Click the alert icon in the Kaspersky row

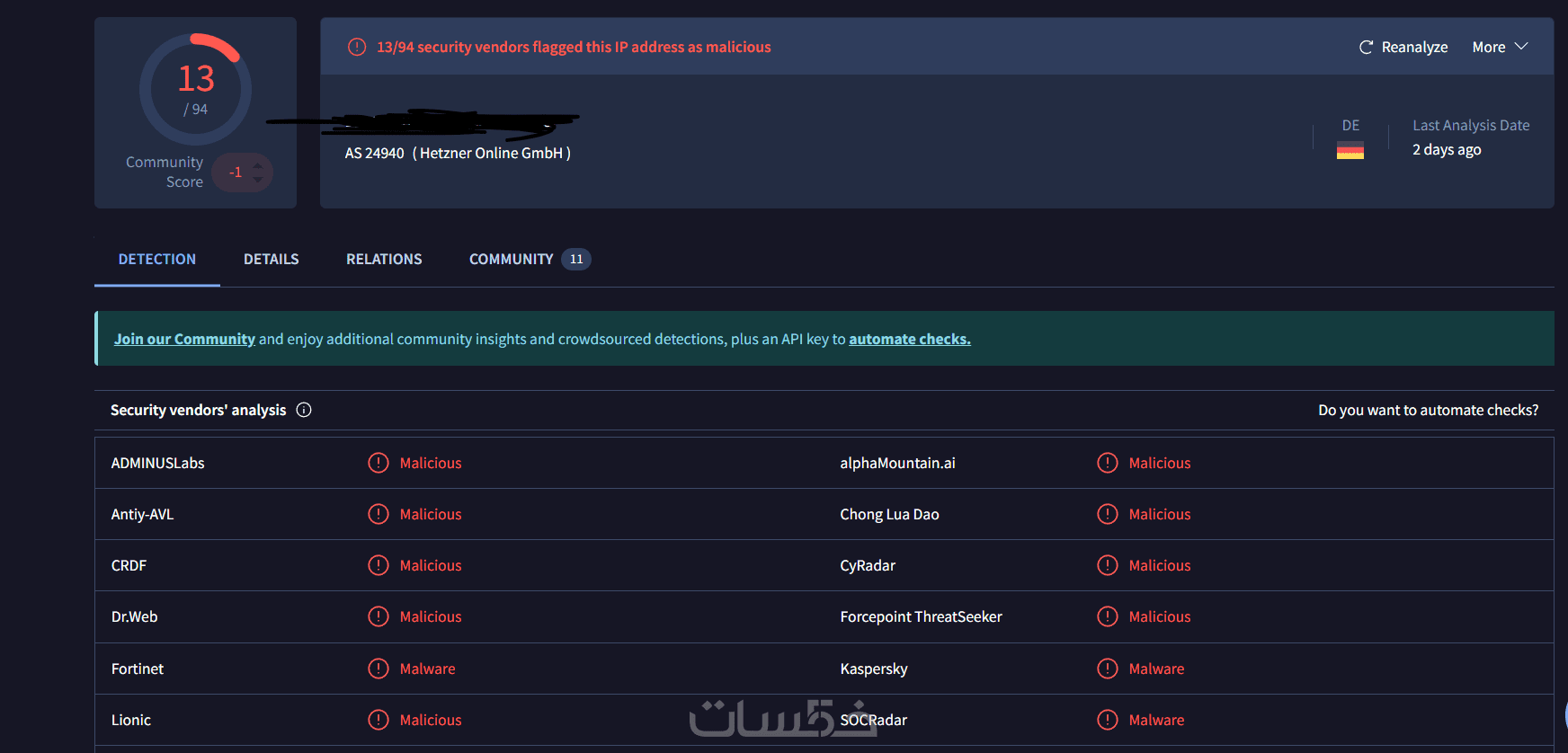click(1108, 669)
